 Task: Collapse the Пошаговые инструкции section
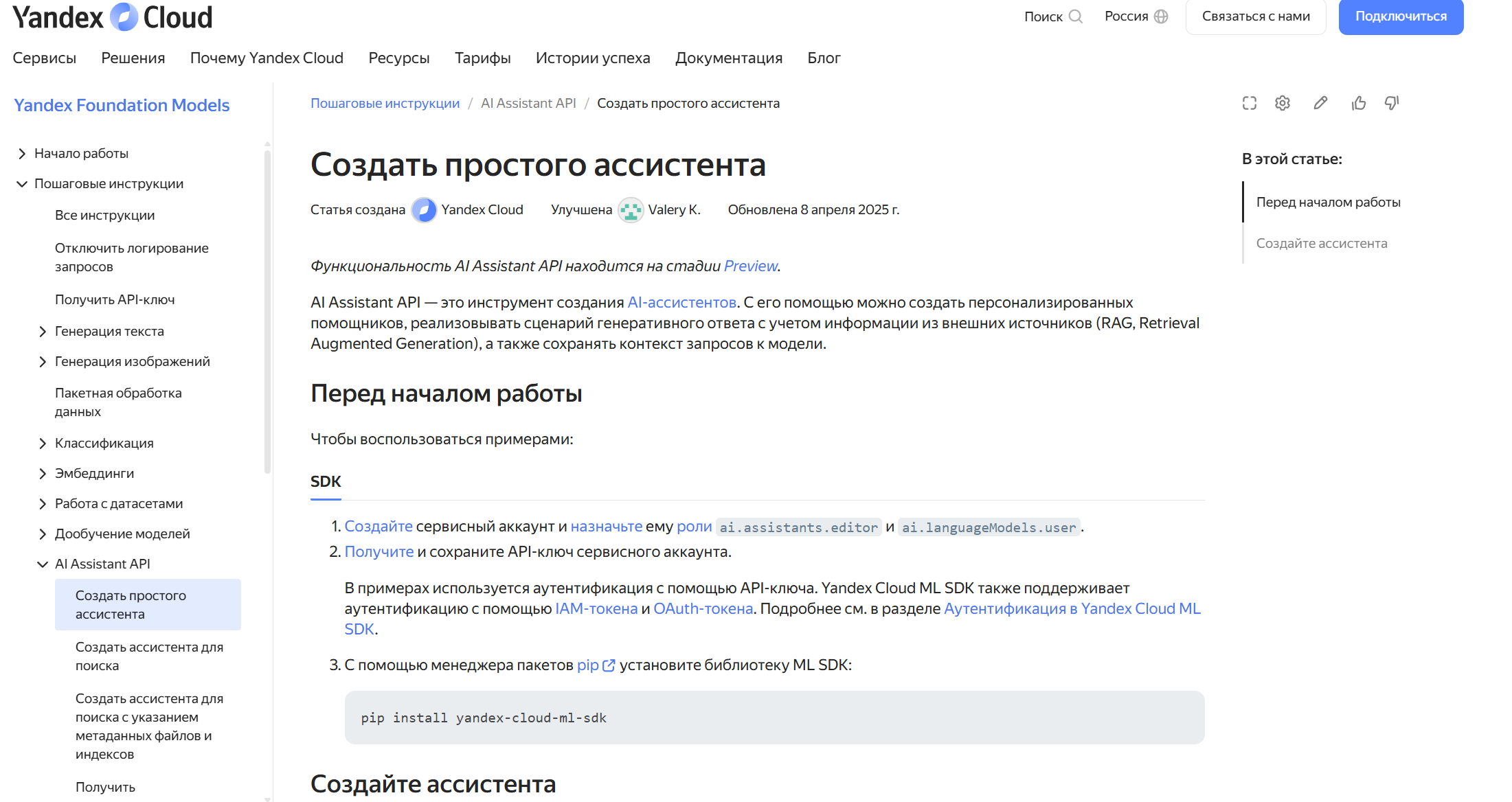(x=22, y=184)
